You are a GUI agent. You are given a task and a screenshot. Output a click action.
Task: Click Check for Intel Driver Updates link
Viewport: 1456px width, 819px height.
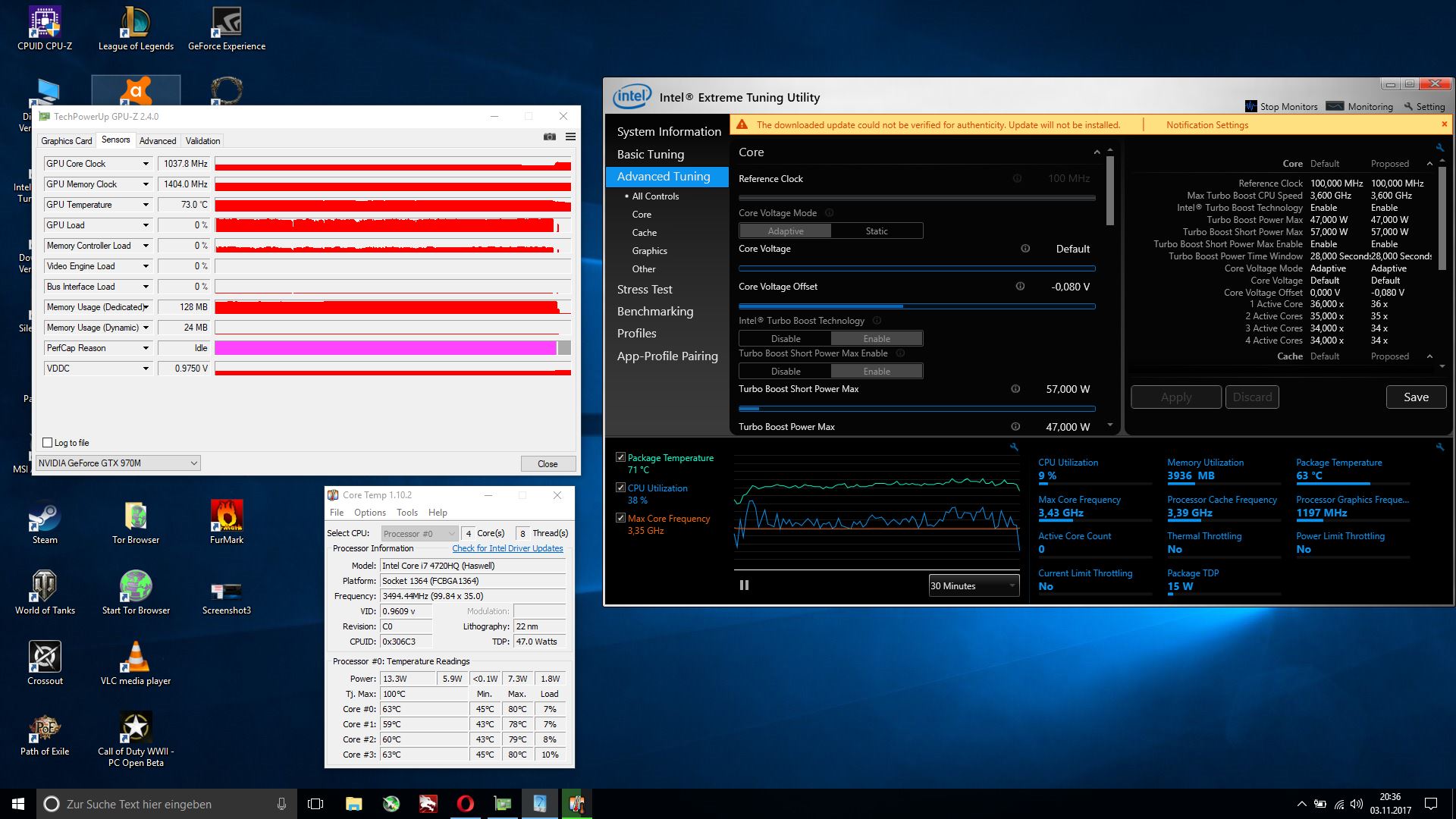coord(507,548)
